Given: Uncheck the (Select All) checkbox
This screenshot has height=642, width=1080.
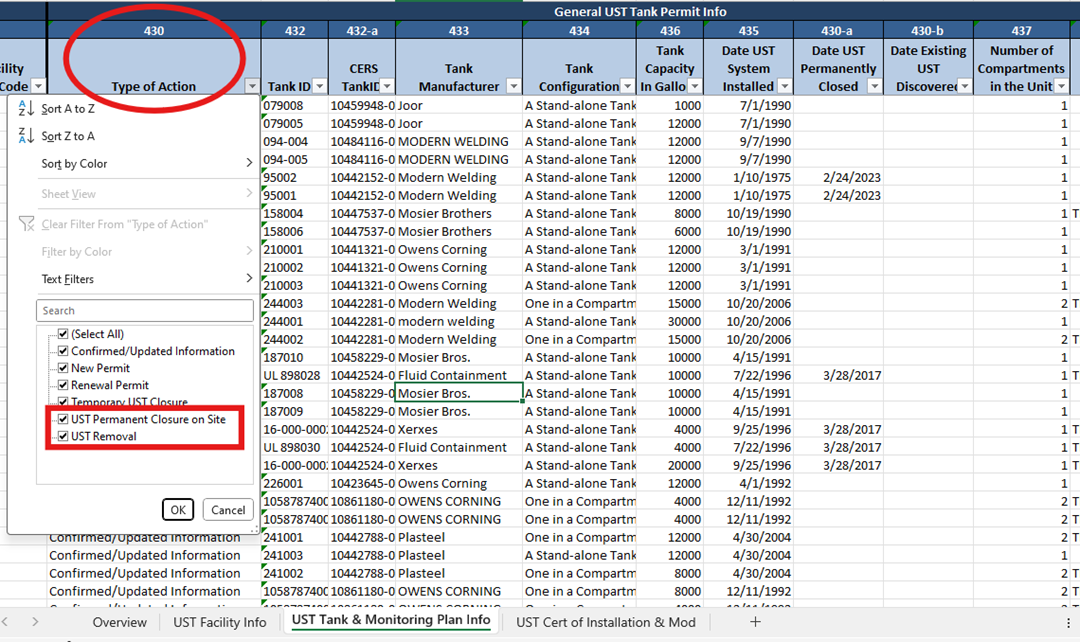Looking at the screenshot, I should coord(63,334).
